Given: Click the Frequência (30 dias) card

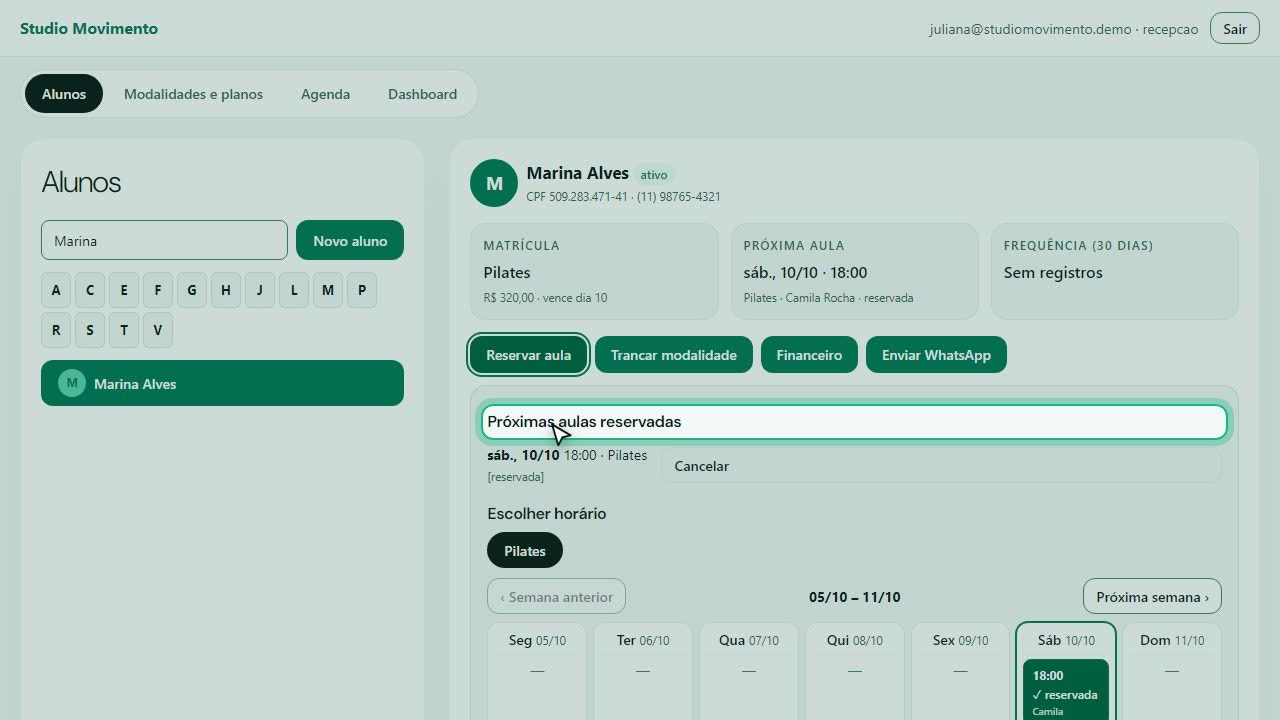Looking at the screenshot, I should [x=1114, y=271].
